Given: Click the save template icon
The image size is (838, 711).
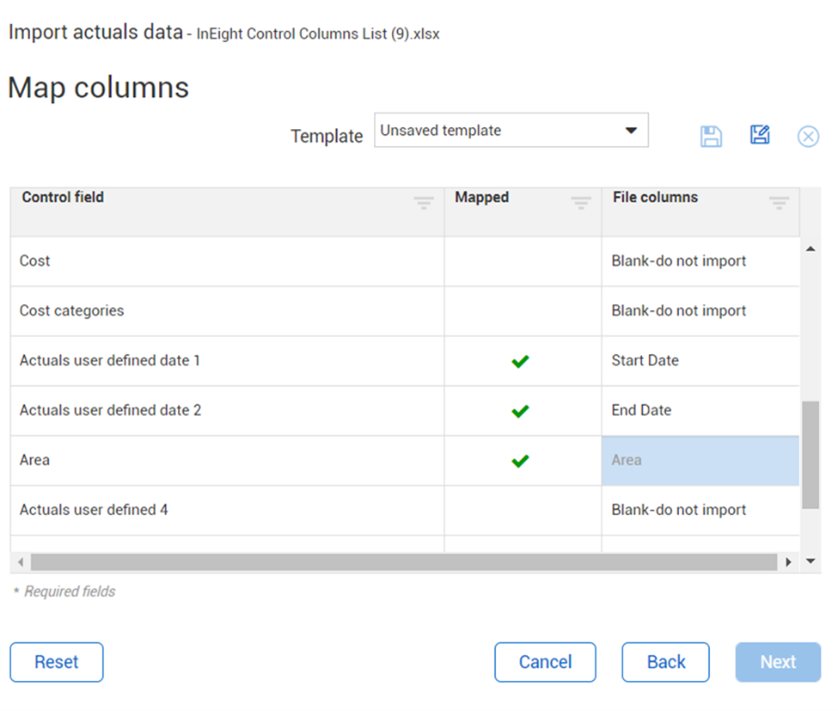Looking at the screenshot, I should click(711, 137).
